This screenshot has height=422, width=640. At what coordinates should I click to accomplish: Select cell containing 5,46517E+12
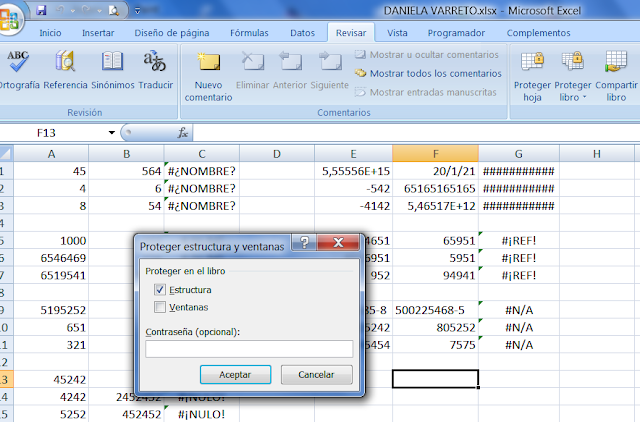point(436,206)
